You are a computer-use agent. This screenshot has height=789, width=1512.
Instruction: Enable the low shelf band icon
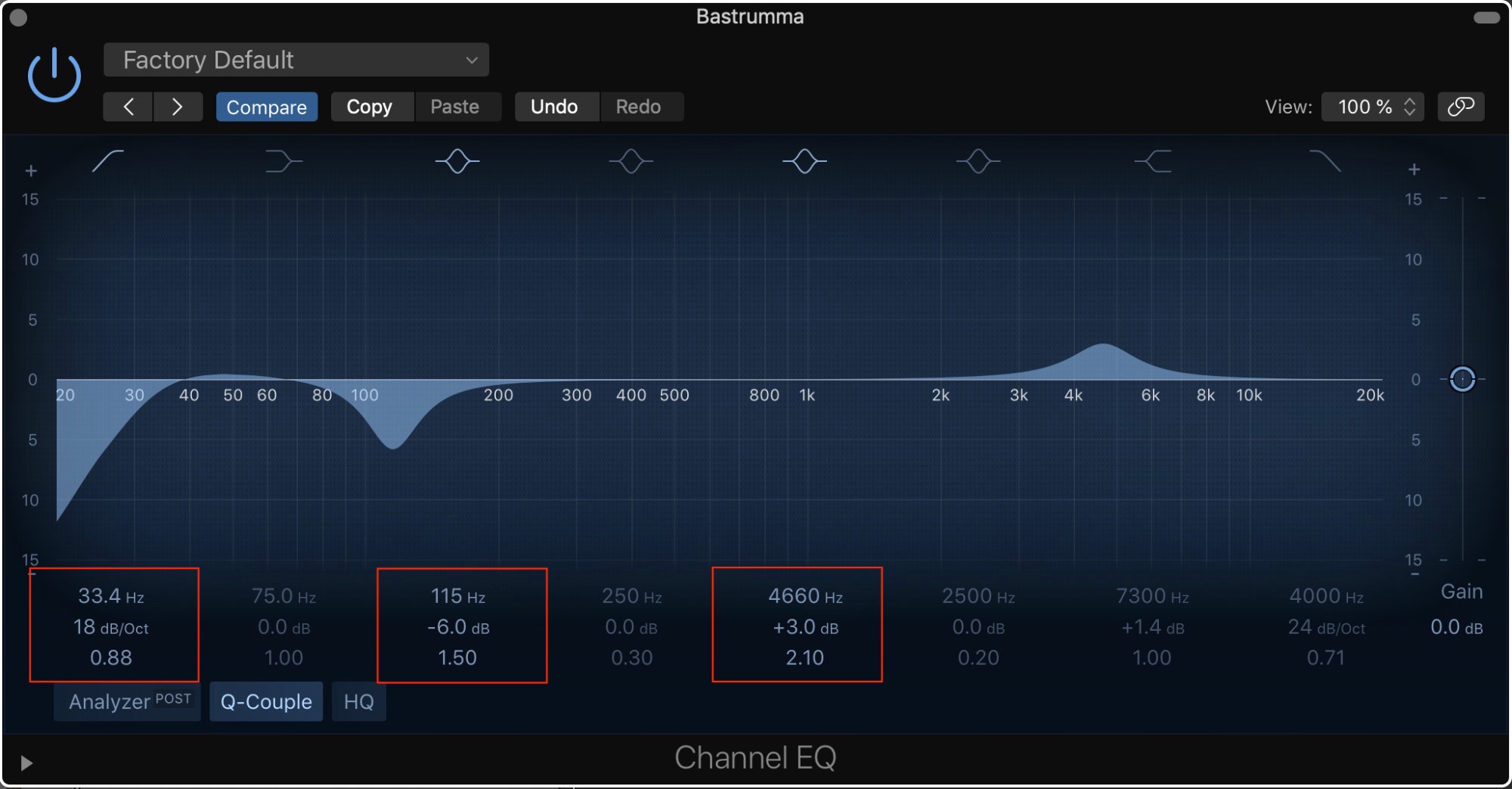[283, 161]
